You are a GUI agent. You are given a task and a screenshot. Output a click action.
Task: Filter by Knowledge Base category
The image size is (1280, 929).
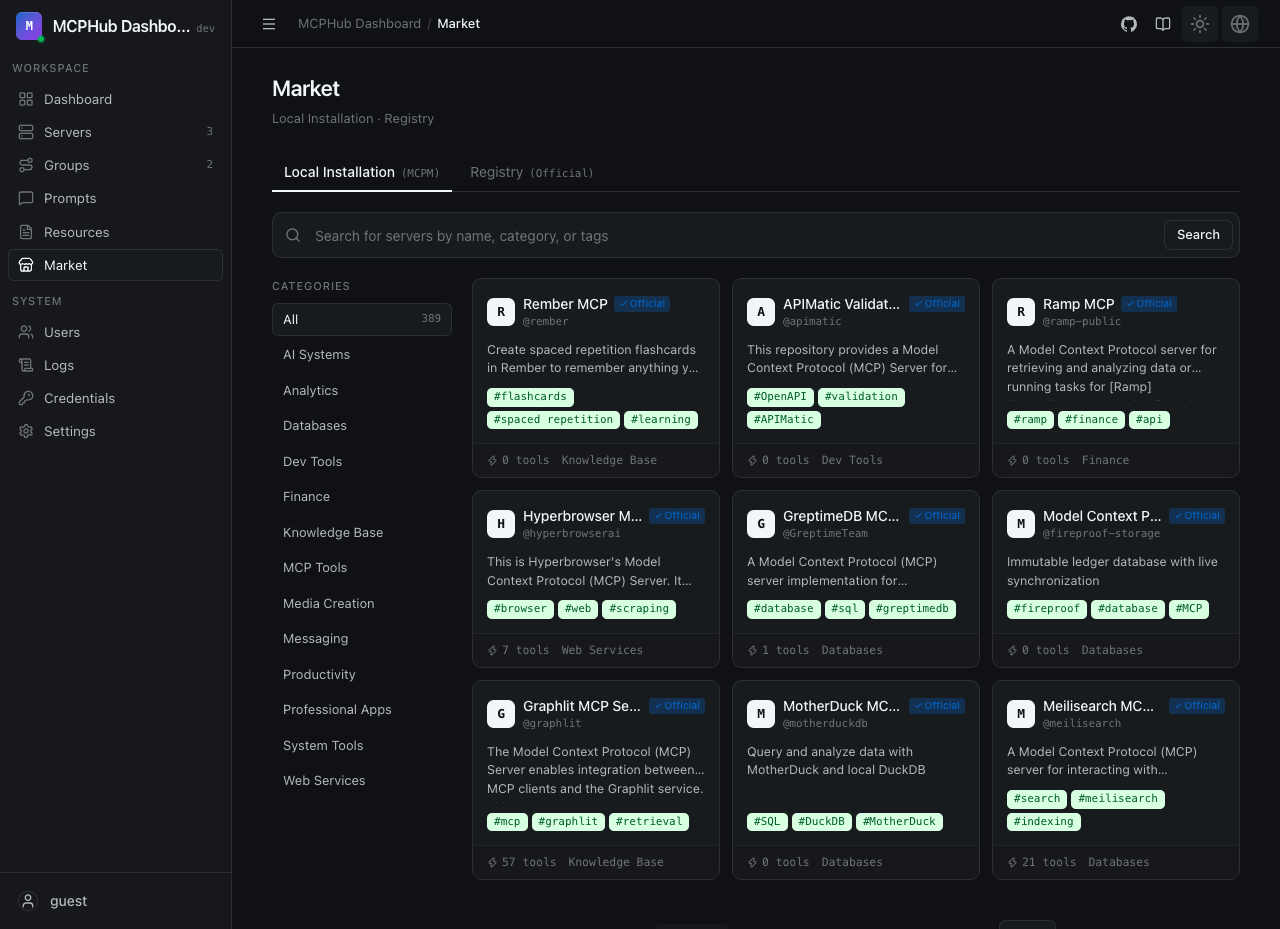click(x=362, y=532)
